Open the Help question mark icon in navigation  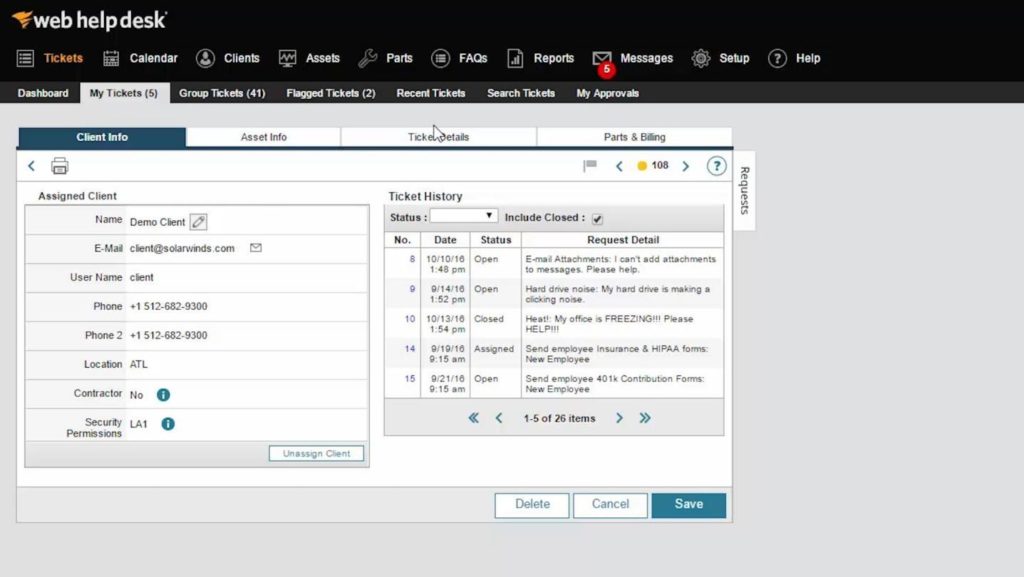[x=777, y=59]
